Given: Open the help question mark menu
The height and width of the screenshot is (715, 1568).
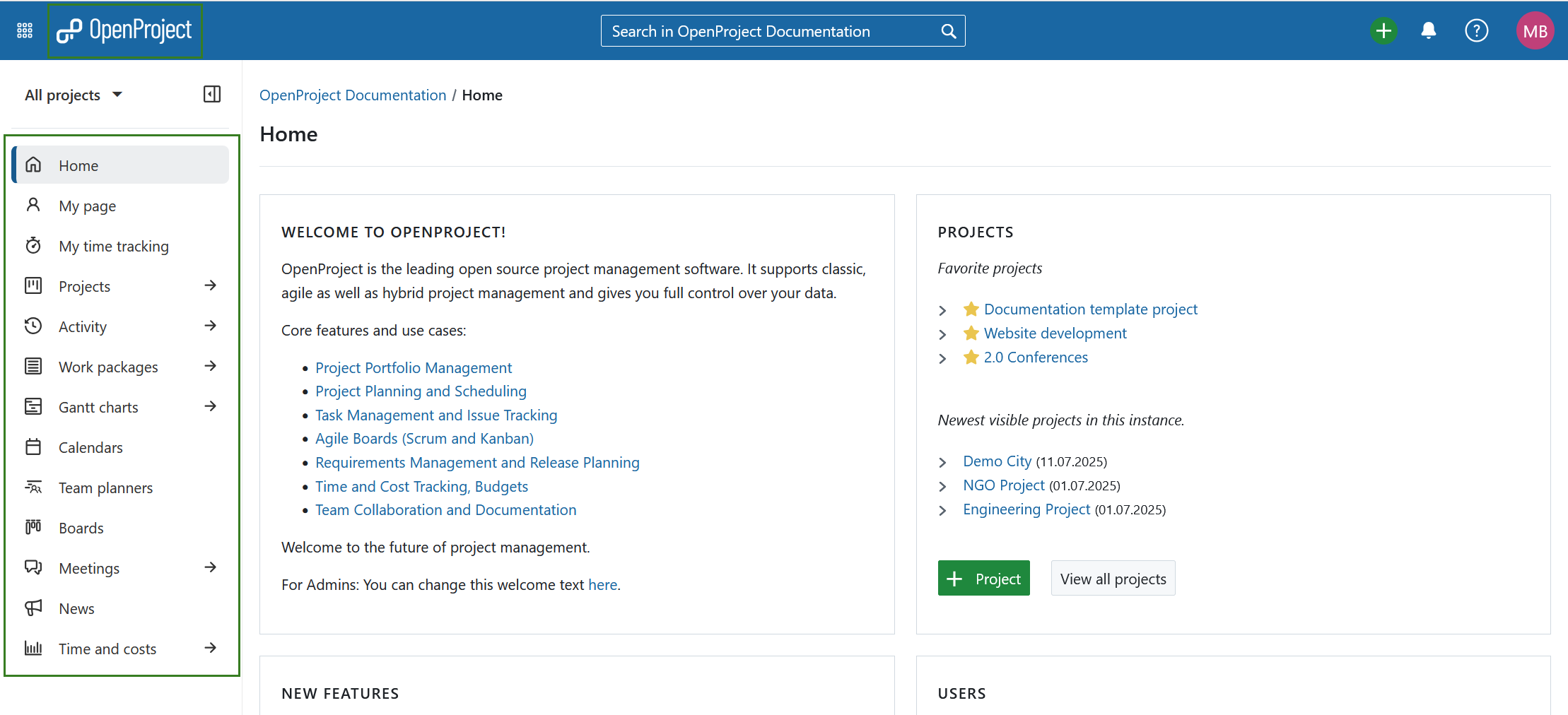Looking at the screenshot, I should [x=1477, y=30].
